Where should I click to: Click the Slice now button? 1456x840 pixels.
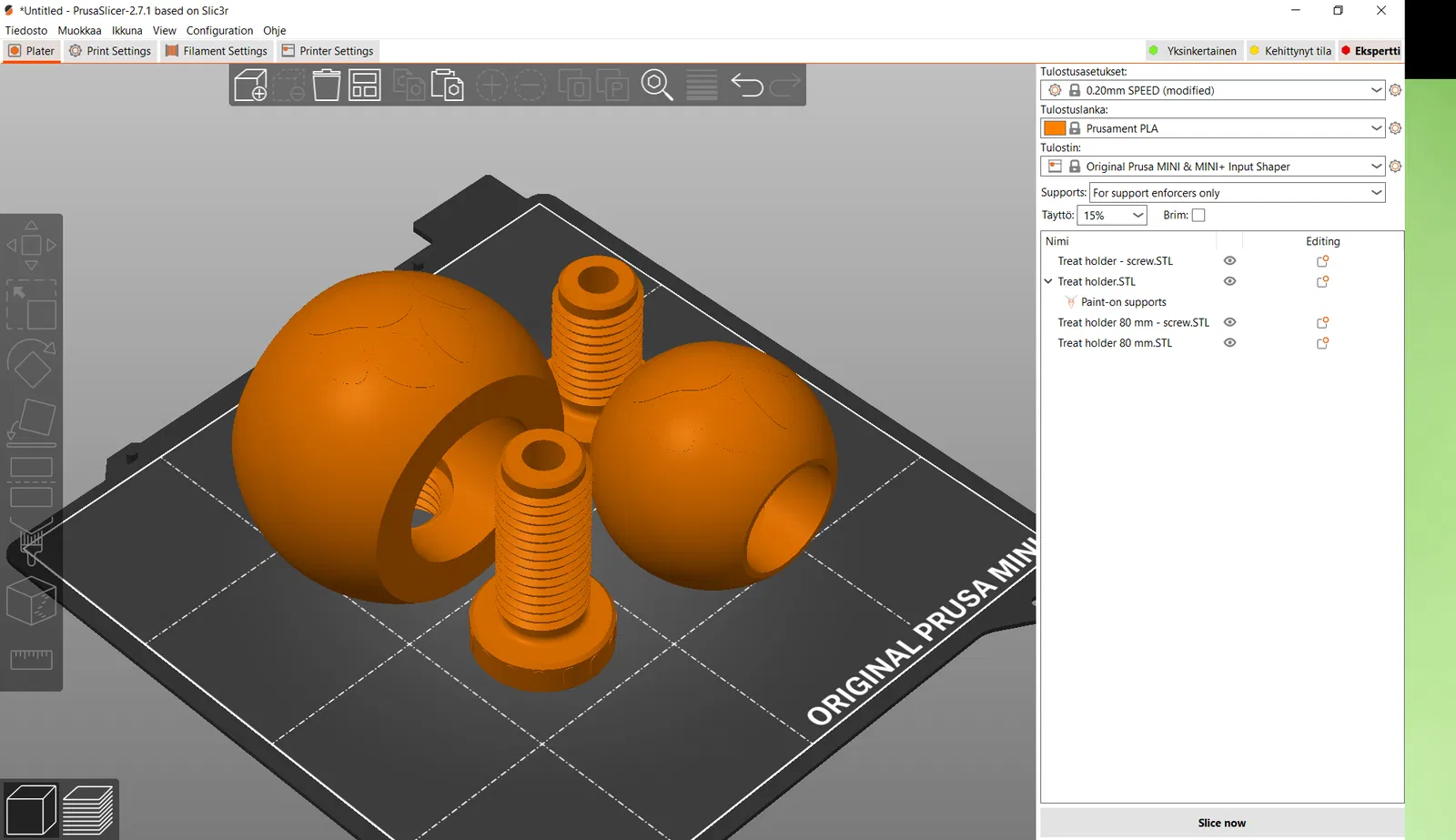(x=1222, y=823)
